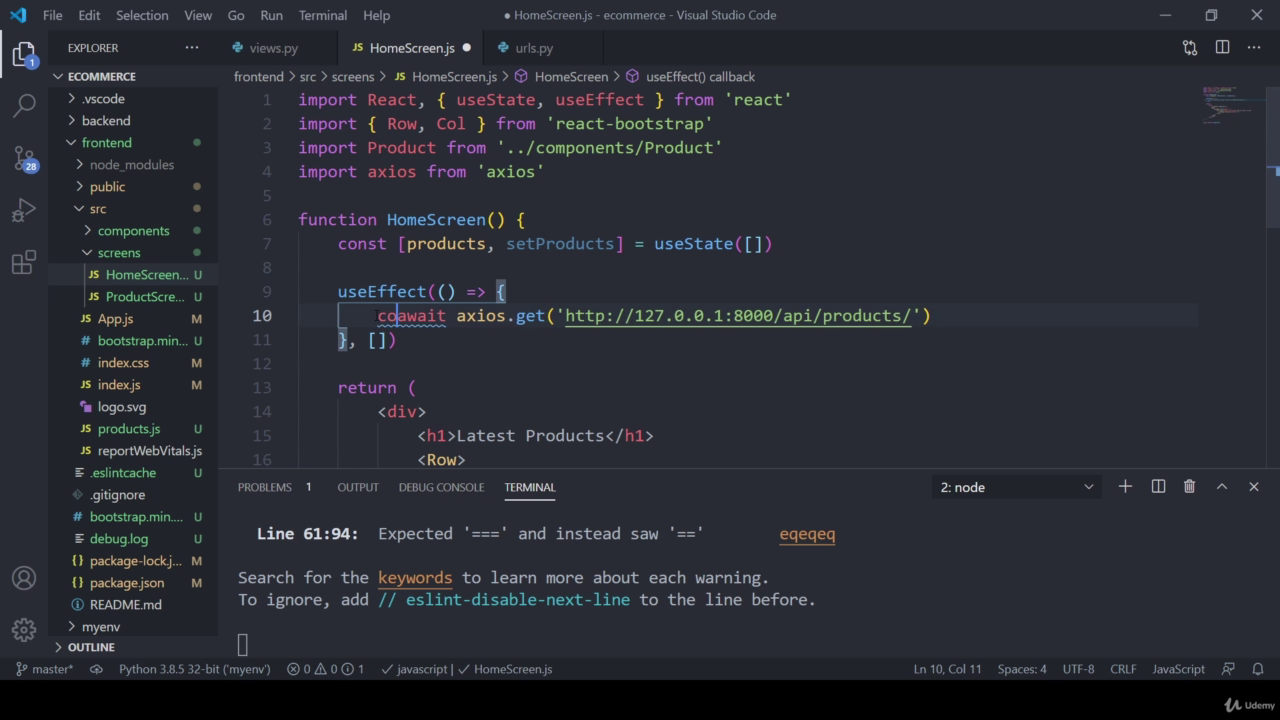This screenshot has width=1280, height=720.
Task: Open Source Control view with 28 changes
Action: click(24, 158)
